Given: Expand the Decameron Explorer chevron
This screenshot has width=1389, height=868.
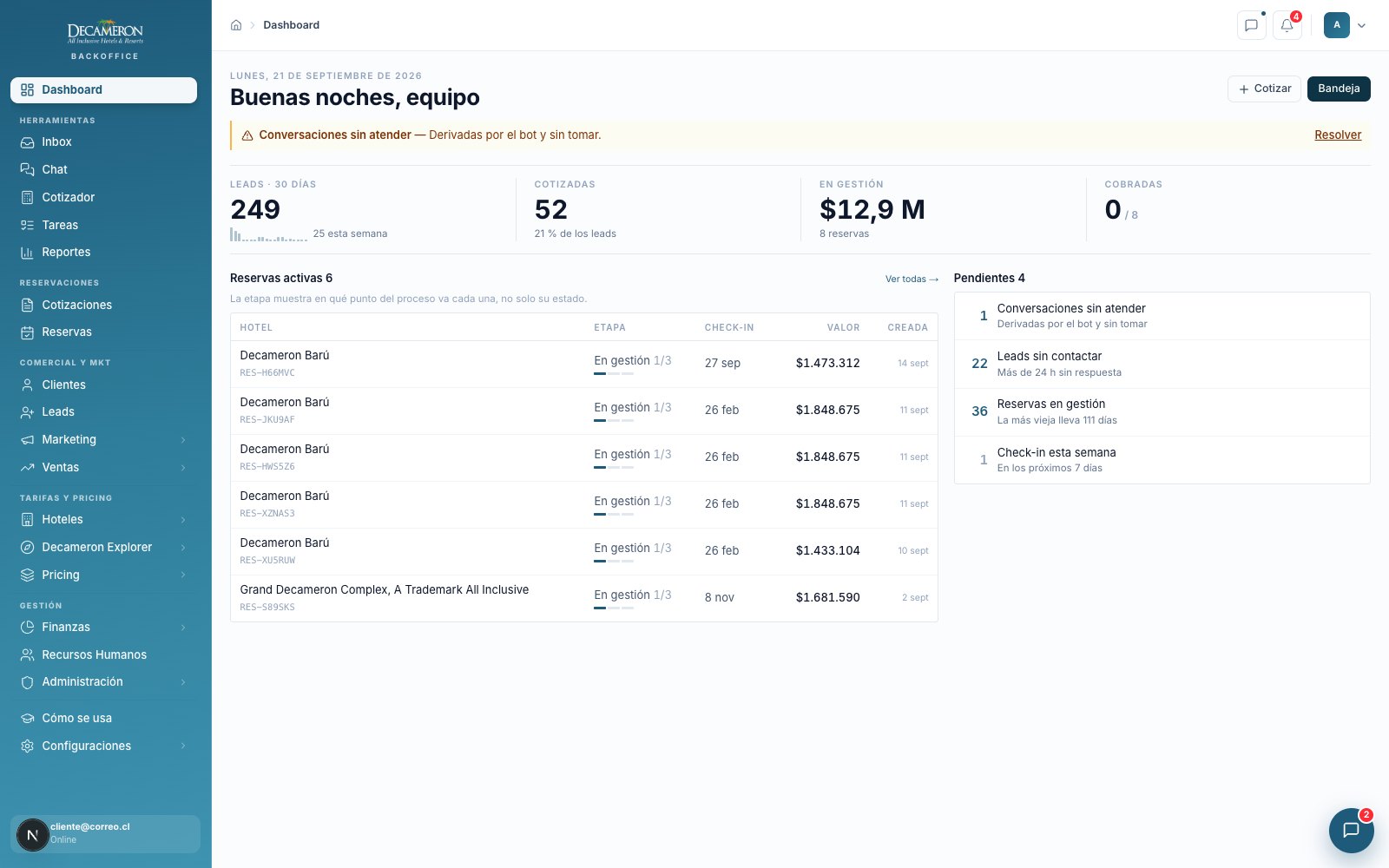Looking at the screenshot, I should tap(183, 548).
